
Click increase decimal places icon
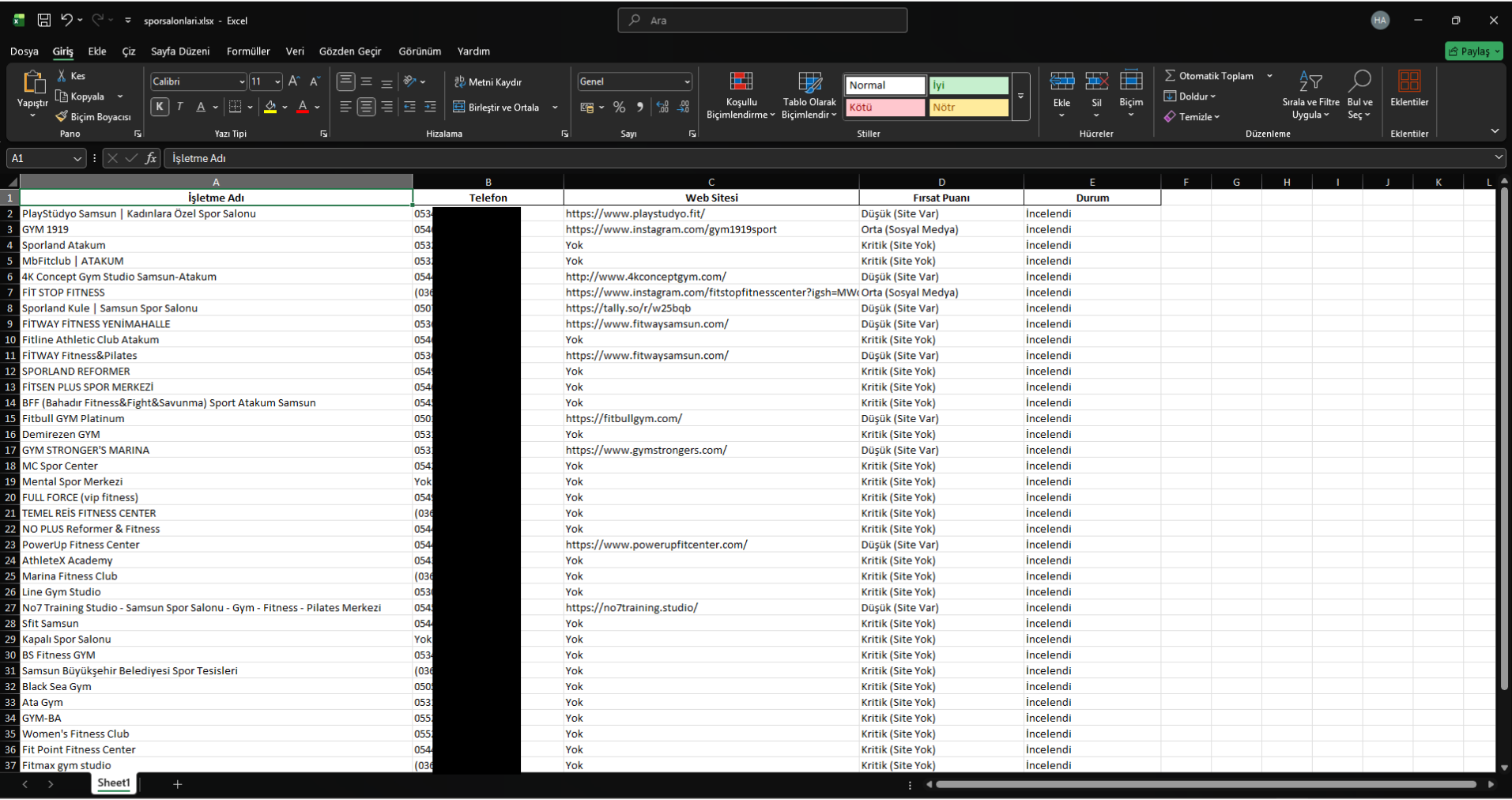click(662, 107)
